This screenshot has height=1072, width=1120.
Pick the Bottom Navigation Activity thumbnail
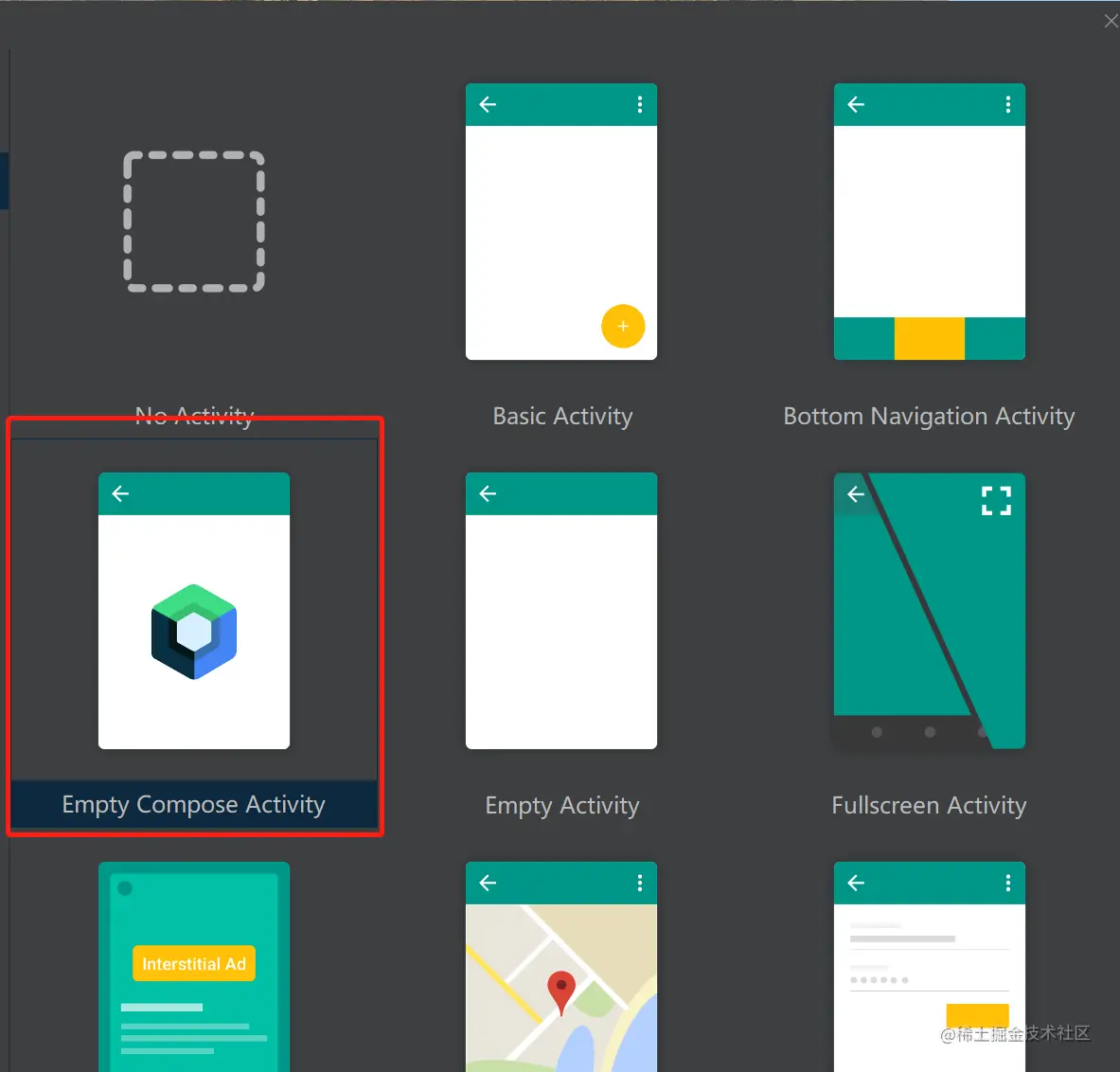tap(930, 222)
